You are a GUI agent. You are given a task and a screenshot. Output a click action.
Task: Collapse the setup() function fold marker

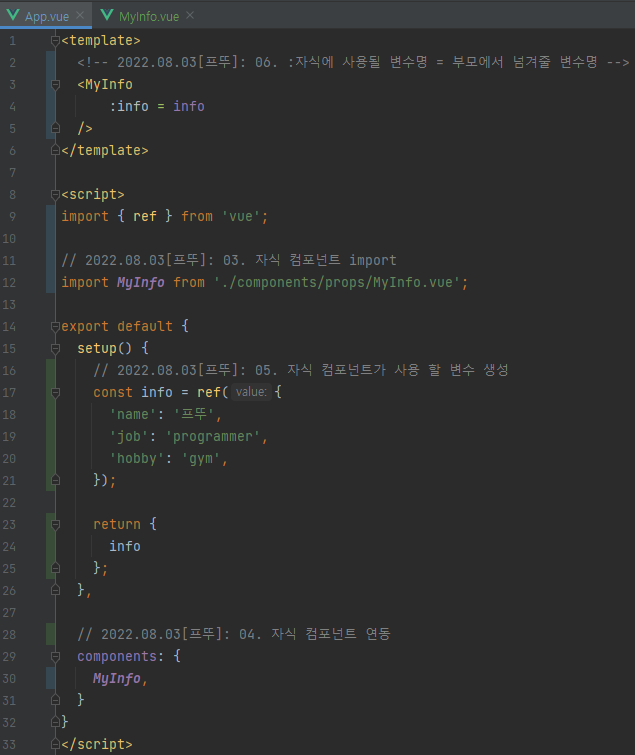[x=55, y=348]
